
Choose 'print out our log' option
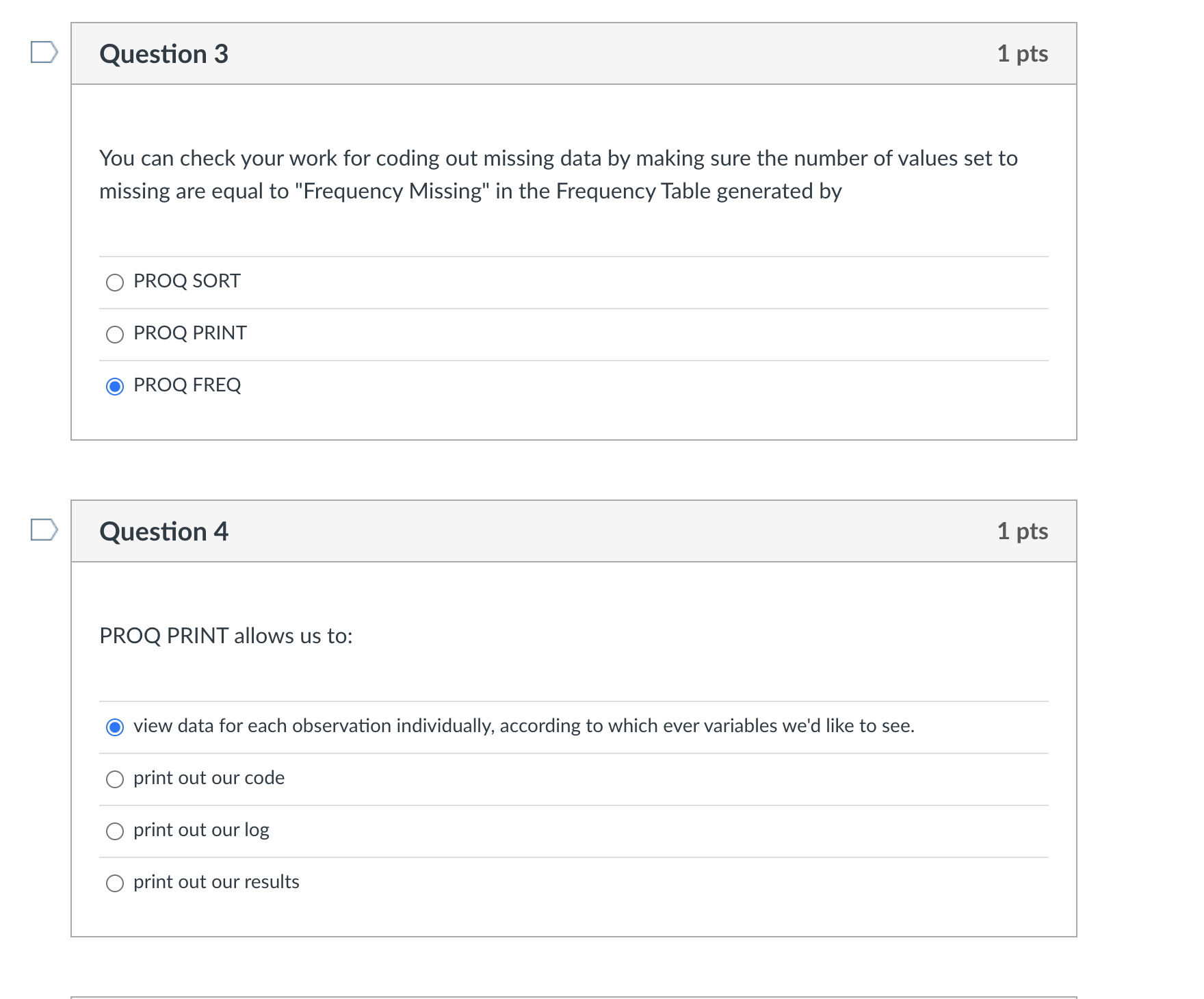tap(115, 831)
